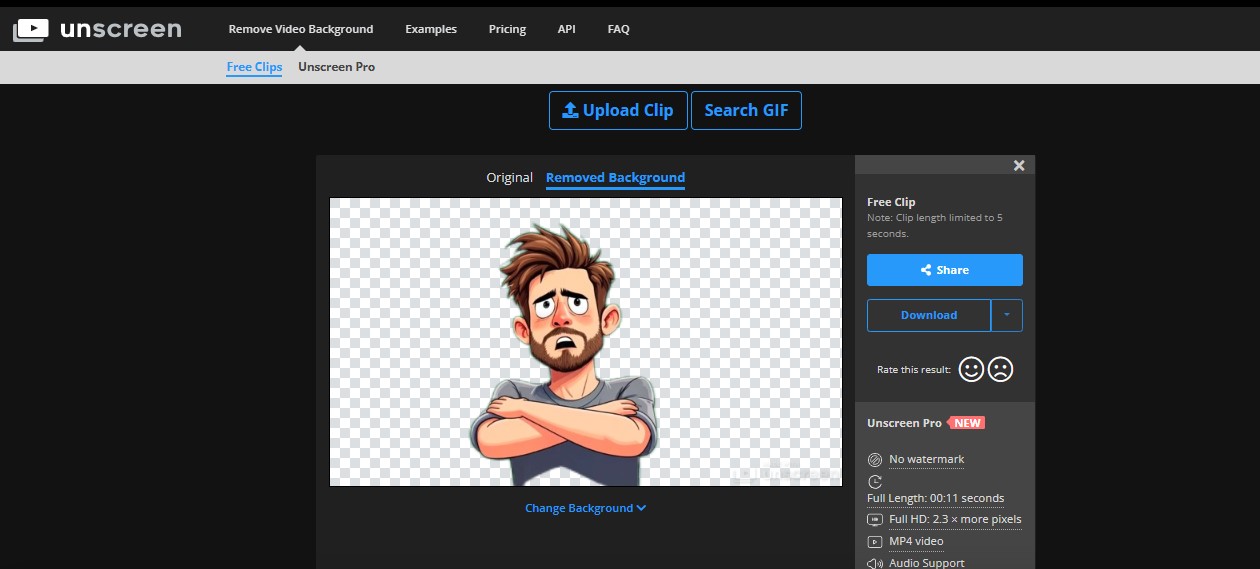Image resolution: width=1260 pixels, height=569 pixels.
Task: Open Remove Video Background menu item
Action: pyautogui.click(x=301, y=29)
